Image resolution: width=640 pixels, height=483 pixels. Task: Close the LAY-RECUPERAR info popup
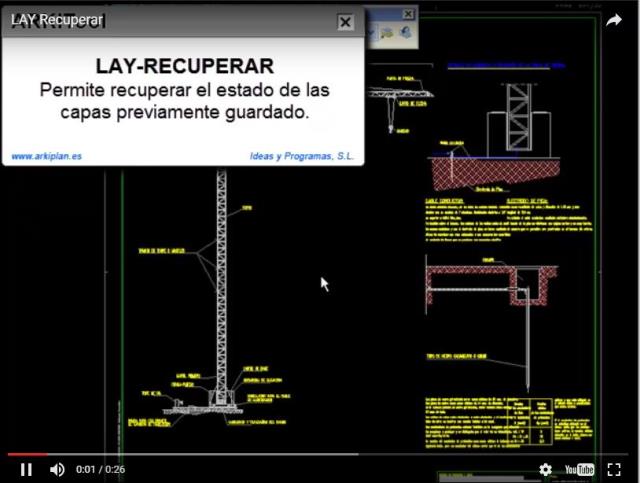[345, 22]
